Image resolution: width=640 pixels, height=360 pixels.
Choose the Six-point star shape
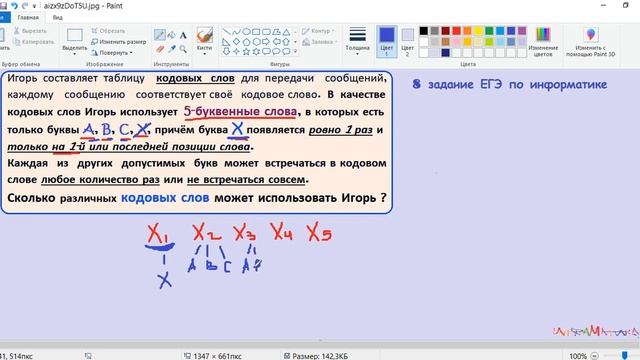pyautogui.click(x=256, y=51)
